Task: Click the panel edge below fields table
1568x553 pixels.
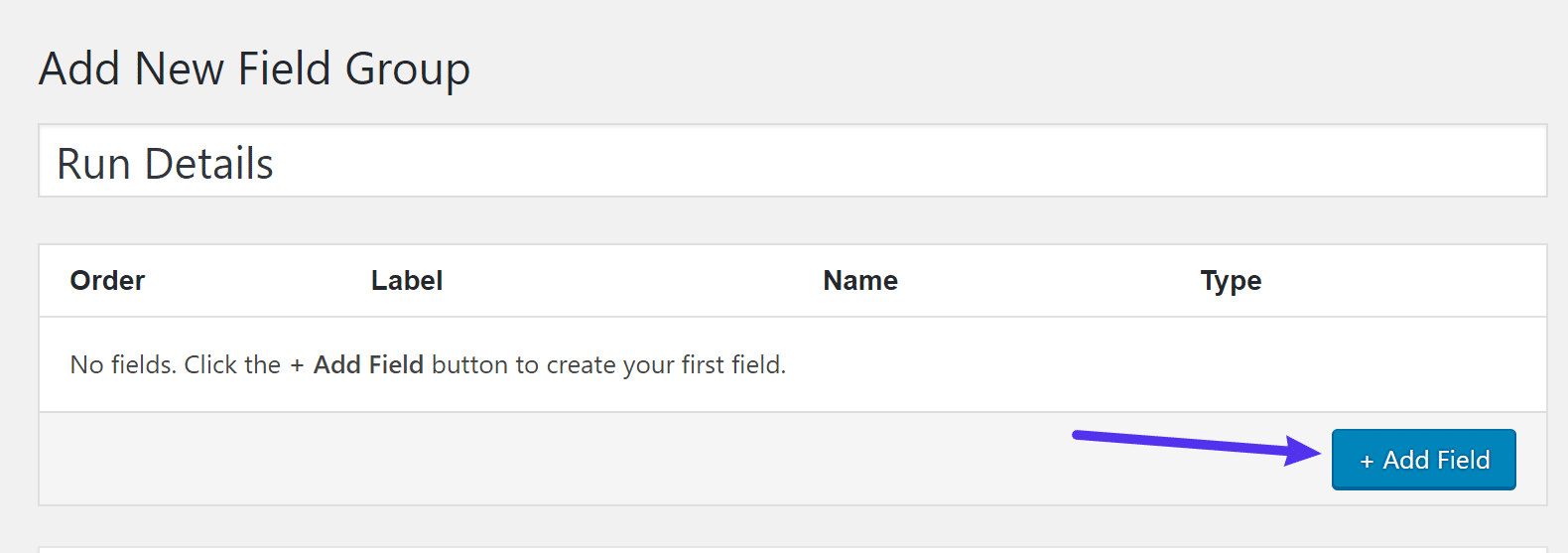Action: [x=792, y=548]
